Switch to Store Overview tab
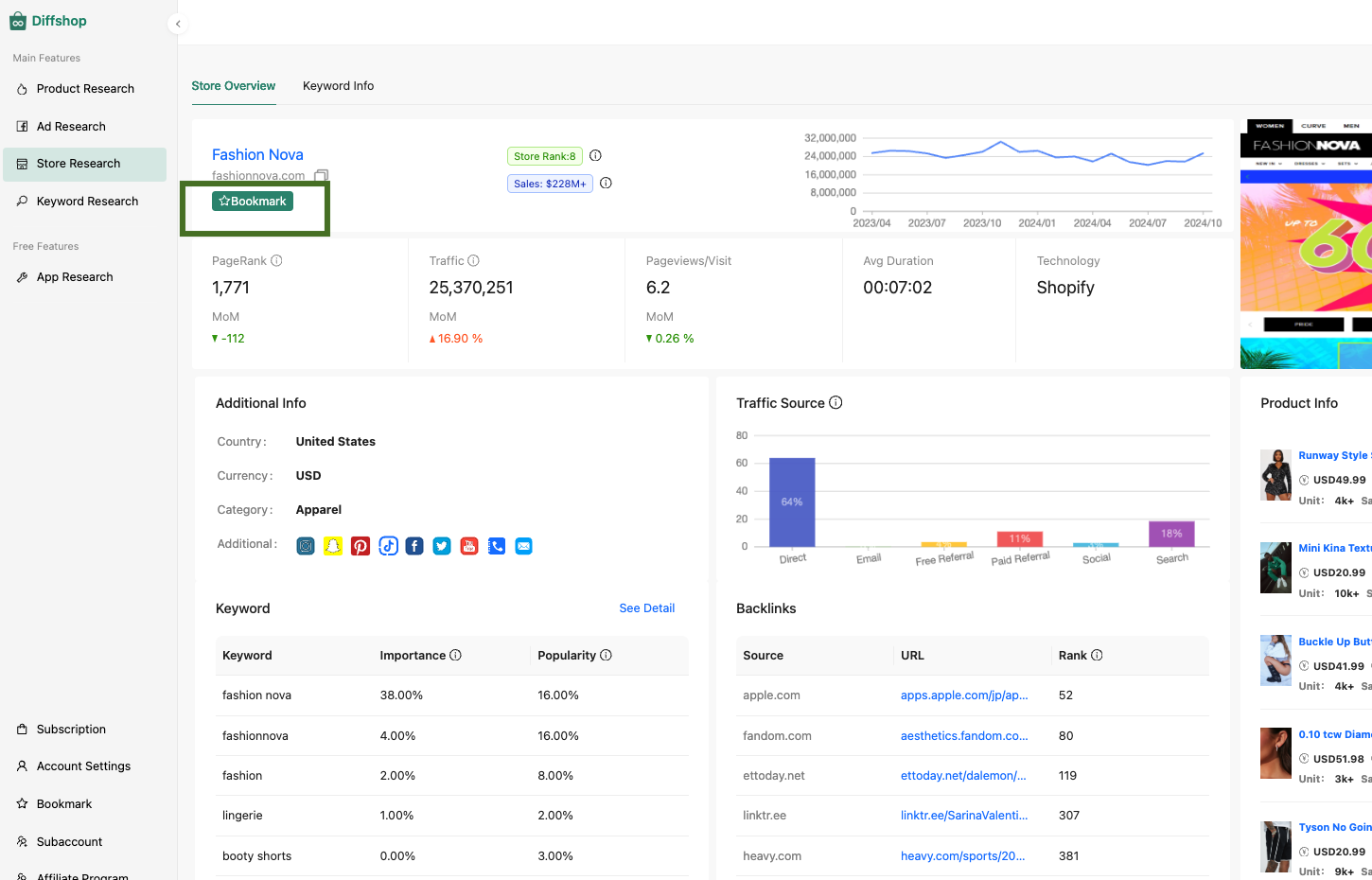This screenshot has height=880, width=1372. pos(234,86)
